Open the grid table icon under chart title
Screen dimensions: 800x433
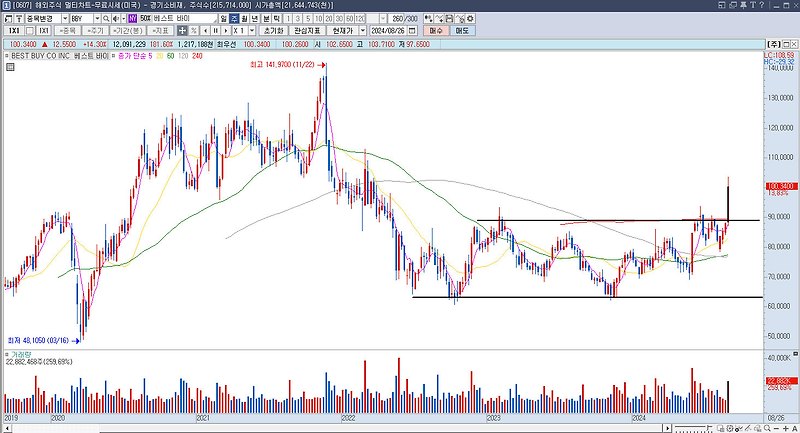click(x=10, y=67)
